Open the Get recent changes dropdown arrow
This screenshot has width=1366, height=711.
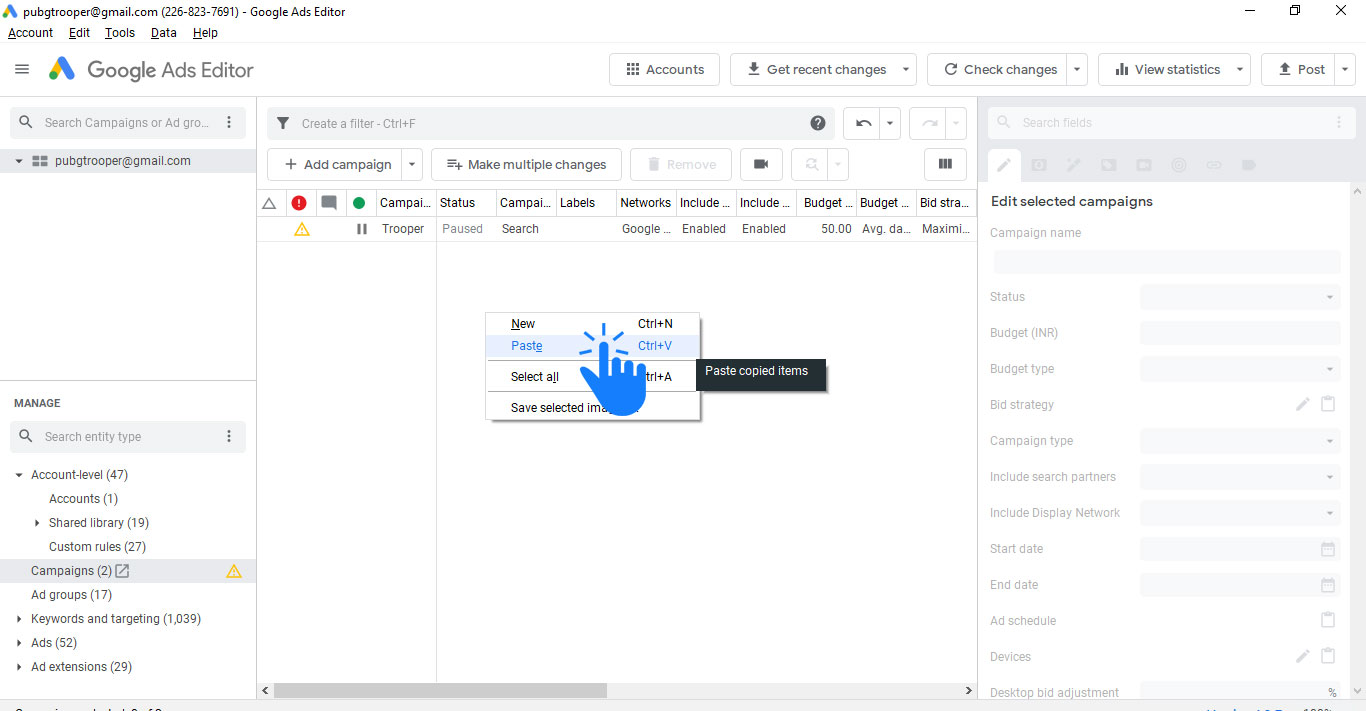pyautogui.click(x=906, y=70)
